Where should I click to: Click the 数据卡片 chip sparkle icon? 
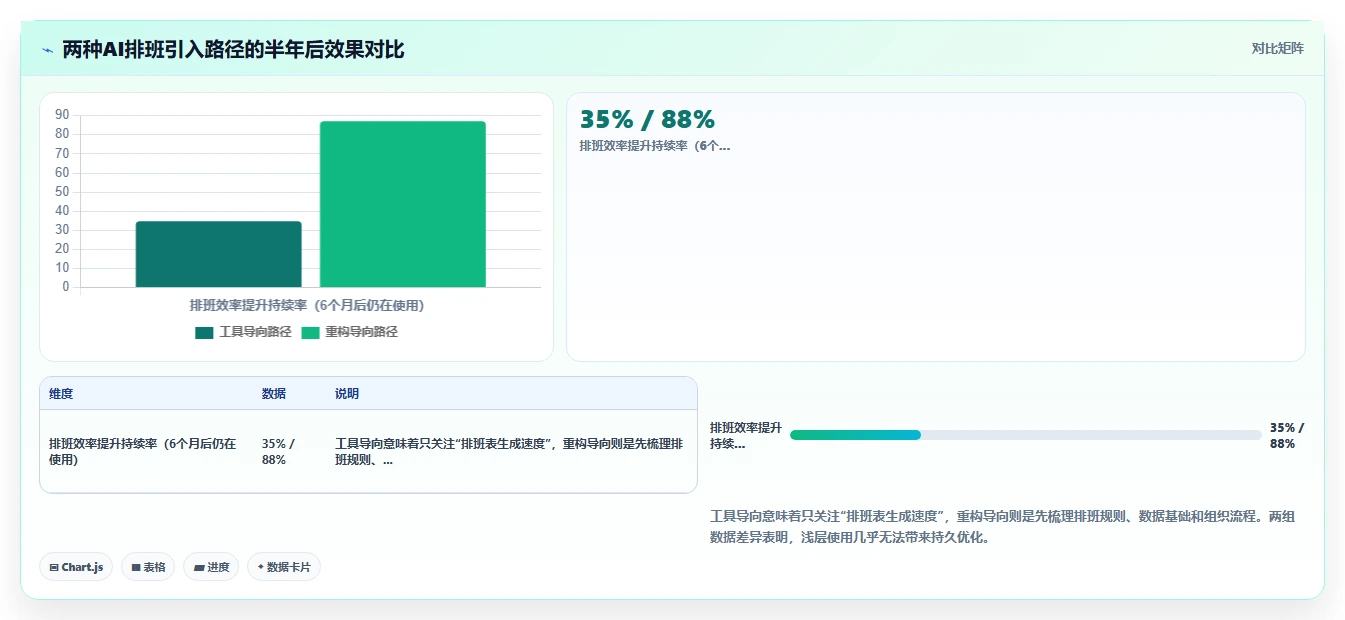click(x=261, y=567)
